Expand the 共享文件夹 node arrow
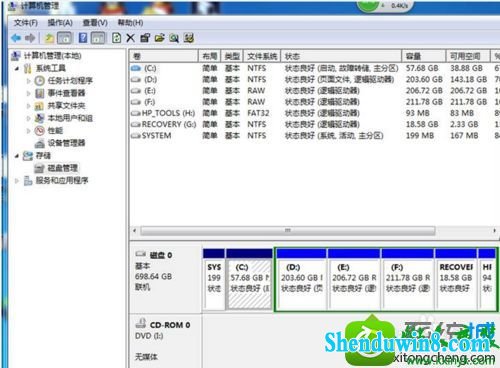The width and height of the screenshot is (500, 368). pos(29,106)
